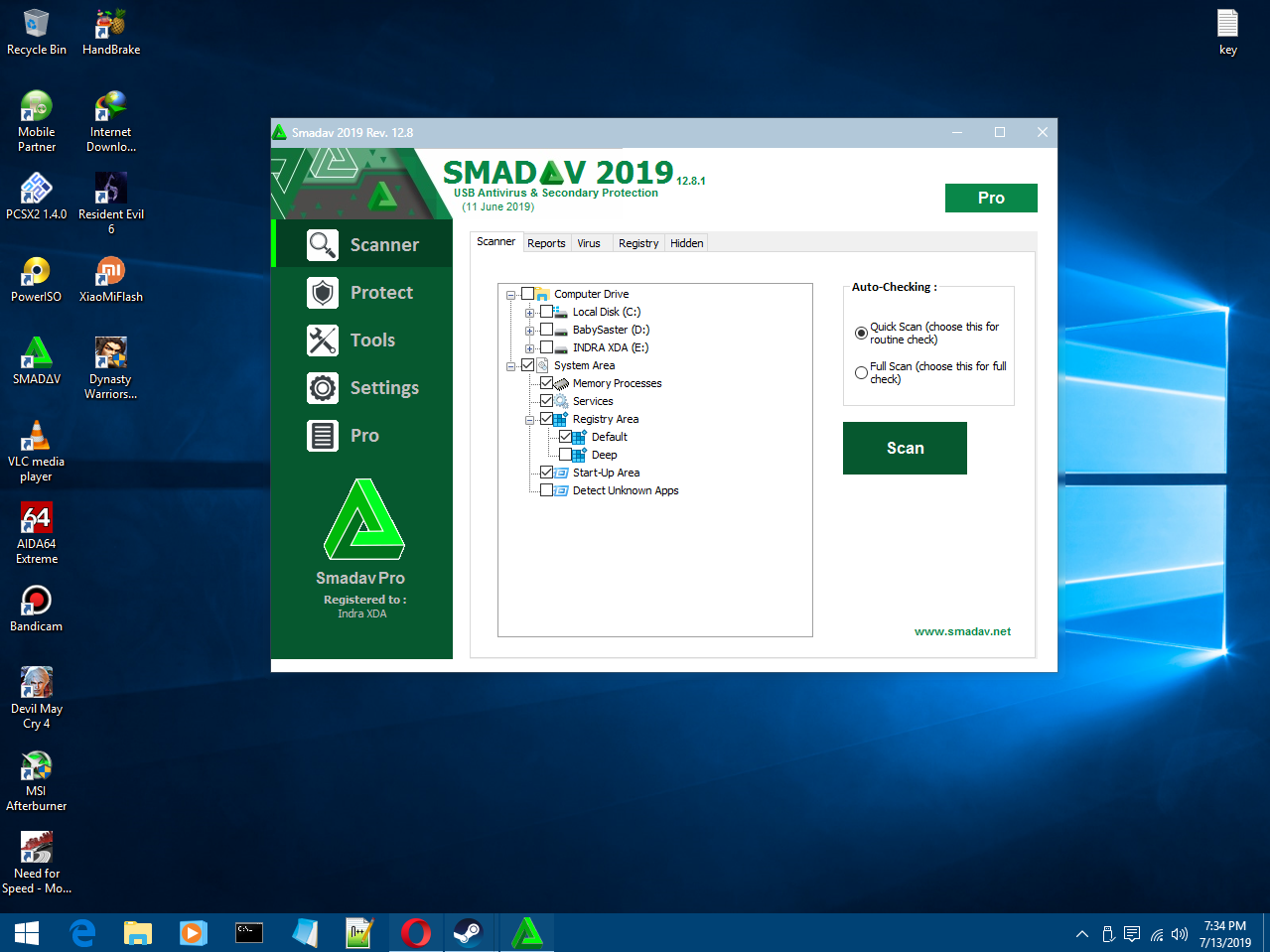This screenshot has height=952, width=1270.
Task: Select MSI Afterburner desktop icon
Action: click(37, 780)
